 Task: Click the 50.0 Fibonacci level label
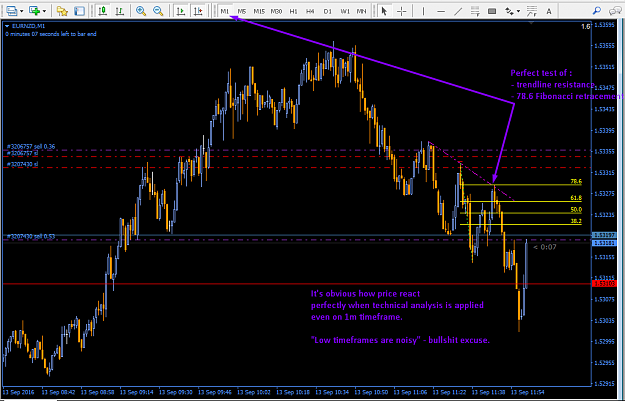click(576, 209)
